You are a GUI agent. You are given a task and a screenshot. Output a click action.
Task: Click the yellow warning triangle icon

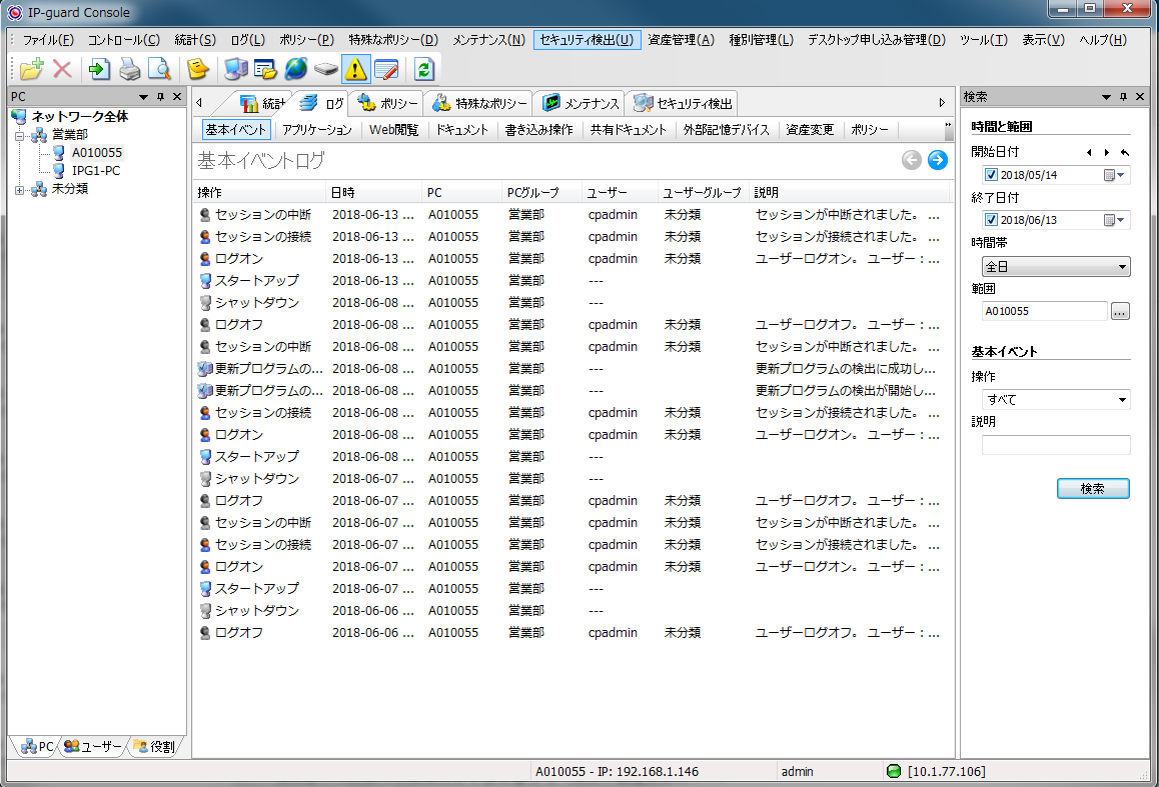[x=355, y=69]
